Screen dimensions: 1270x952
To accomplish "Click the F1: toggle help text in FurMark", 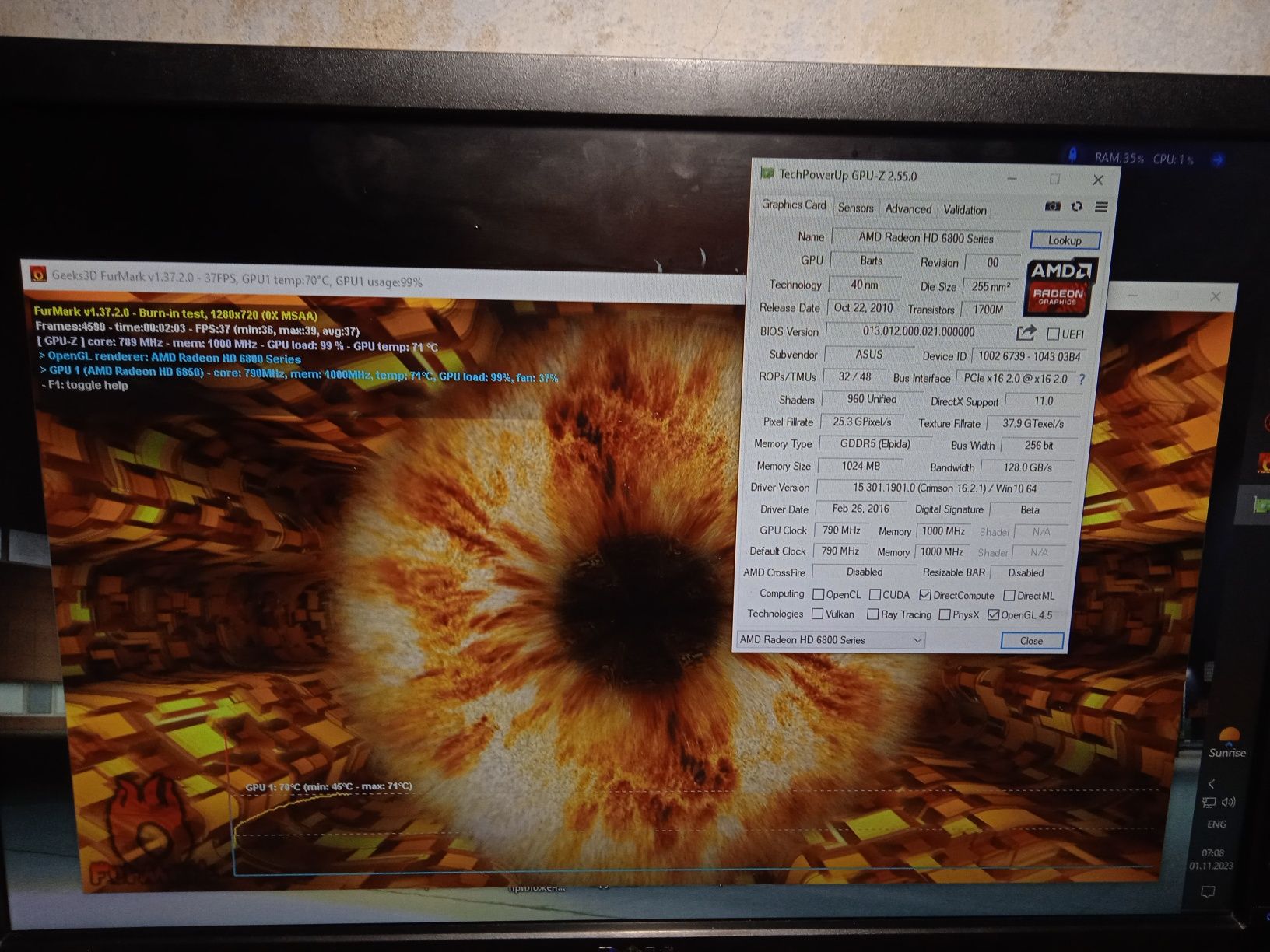I will [83, 385].
